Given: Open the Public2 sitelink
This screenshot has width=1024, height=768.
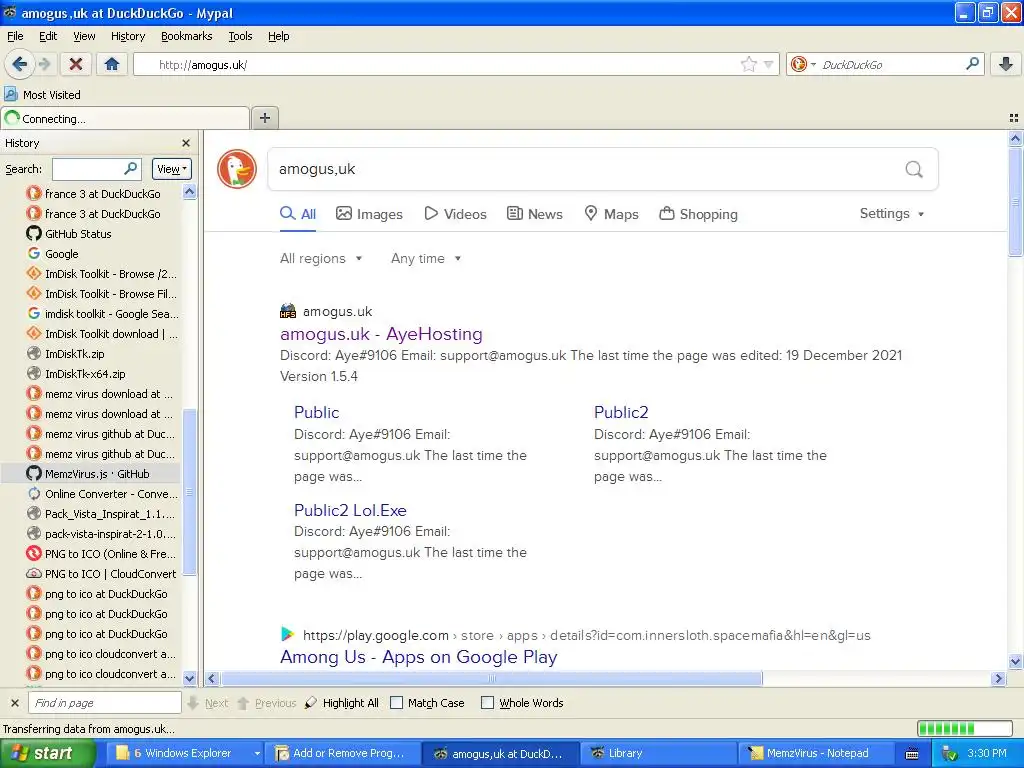Looking at the screenshot, I should pyautogui.click(x=621, y=413).
